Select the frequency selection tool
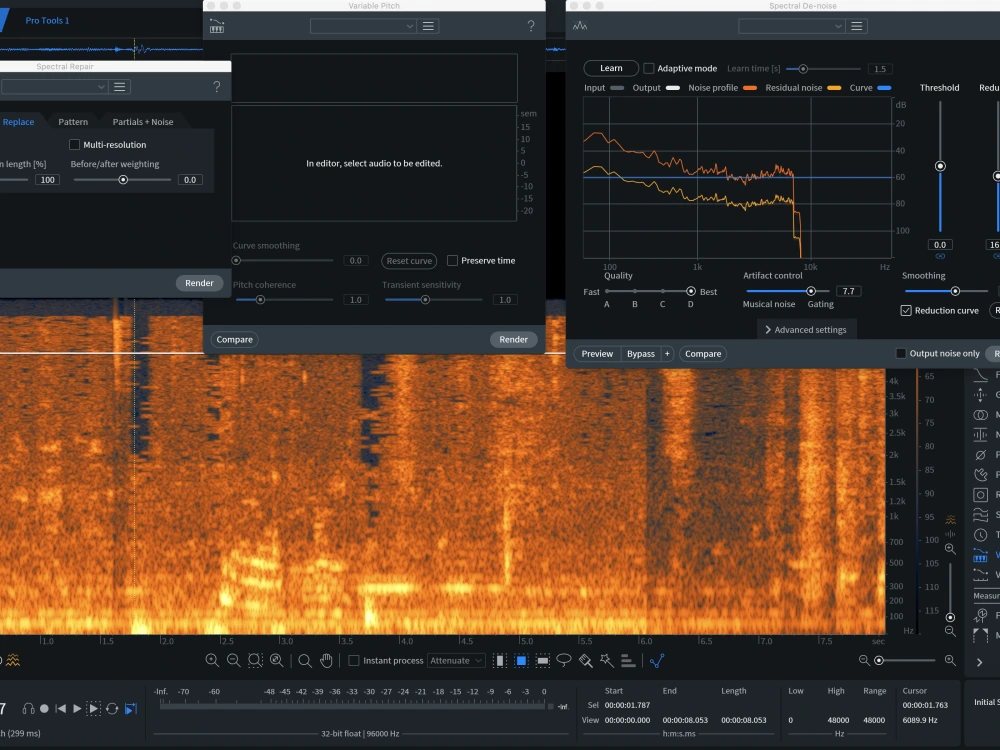Screen dimensions: 1000x750 click(x=543, y=661)
